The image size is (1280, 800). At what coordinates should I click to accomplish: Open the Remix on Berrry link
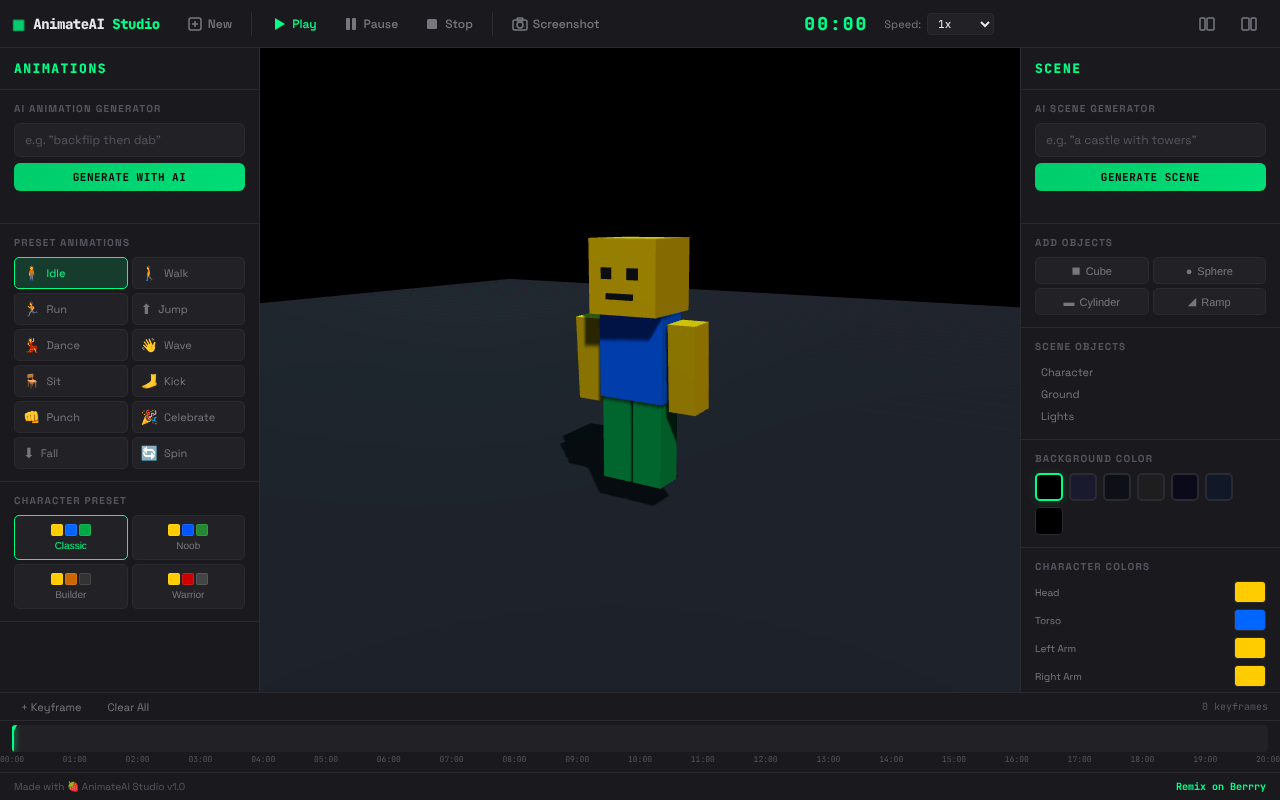pyautogui.click(x=1220, y=786)
